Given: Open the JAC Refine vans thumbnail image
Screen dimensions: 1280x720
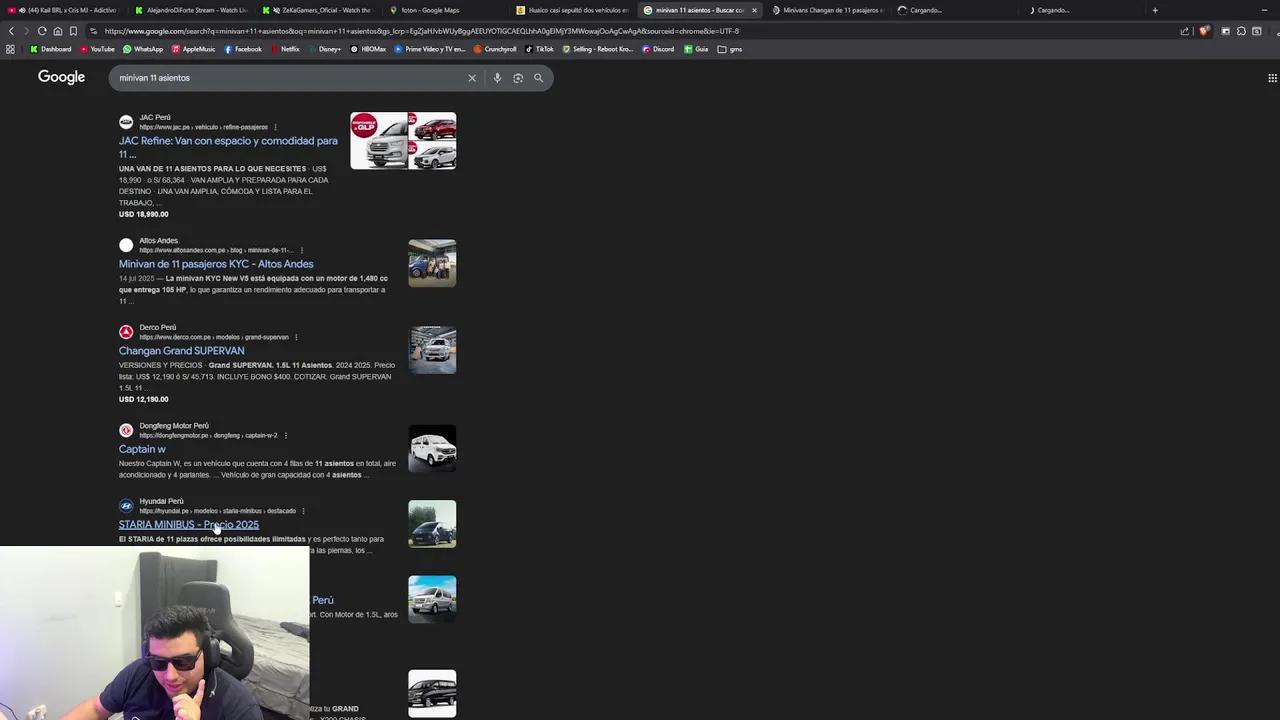Looking at the screenshot, I should (403, 140).
